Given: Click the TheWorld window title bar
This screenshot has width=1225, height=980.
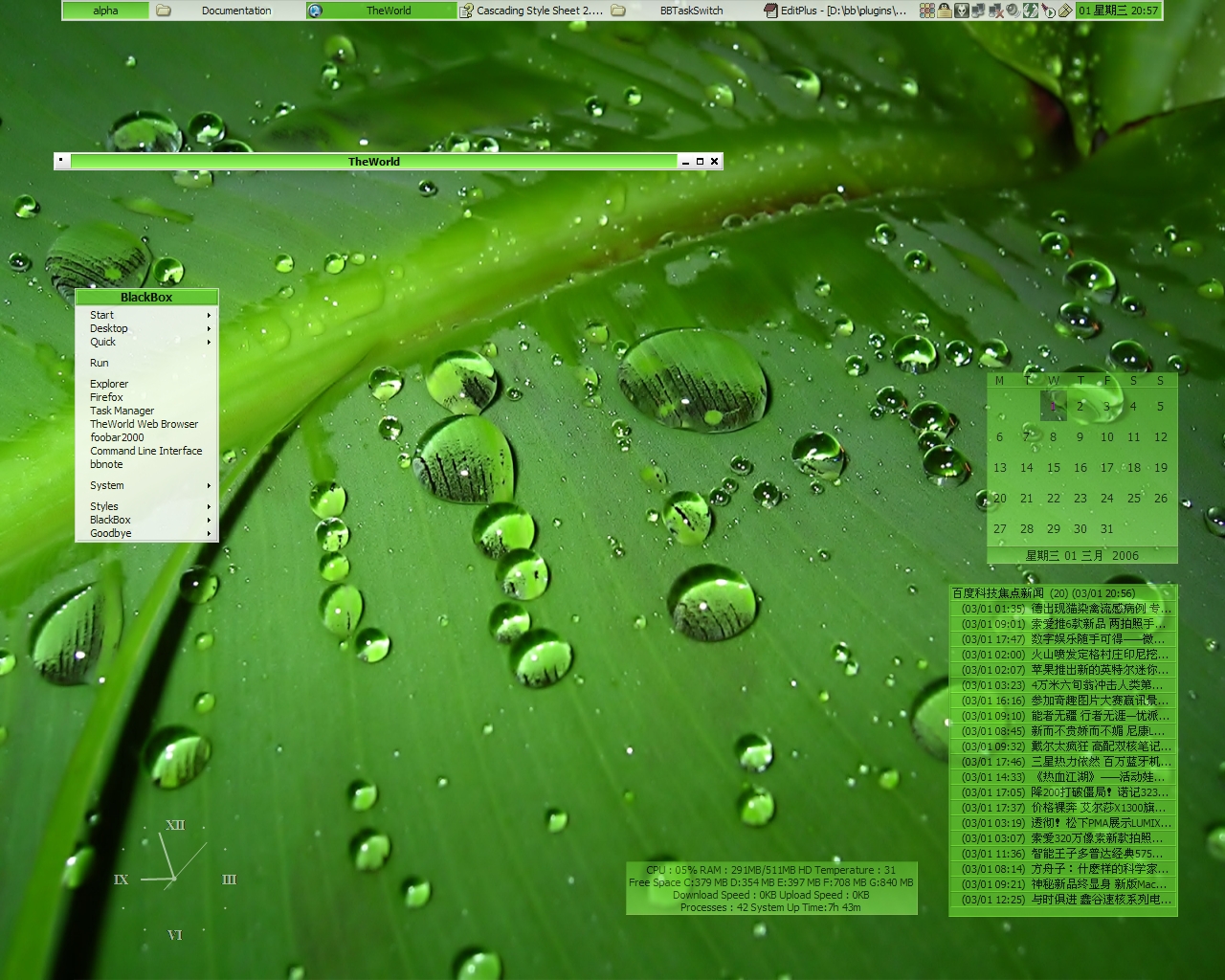Looking at the screenshot, I should click(x=374, y=162).
